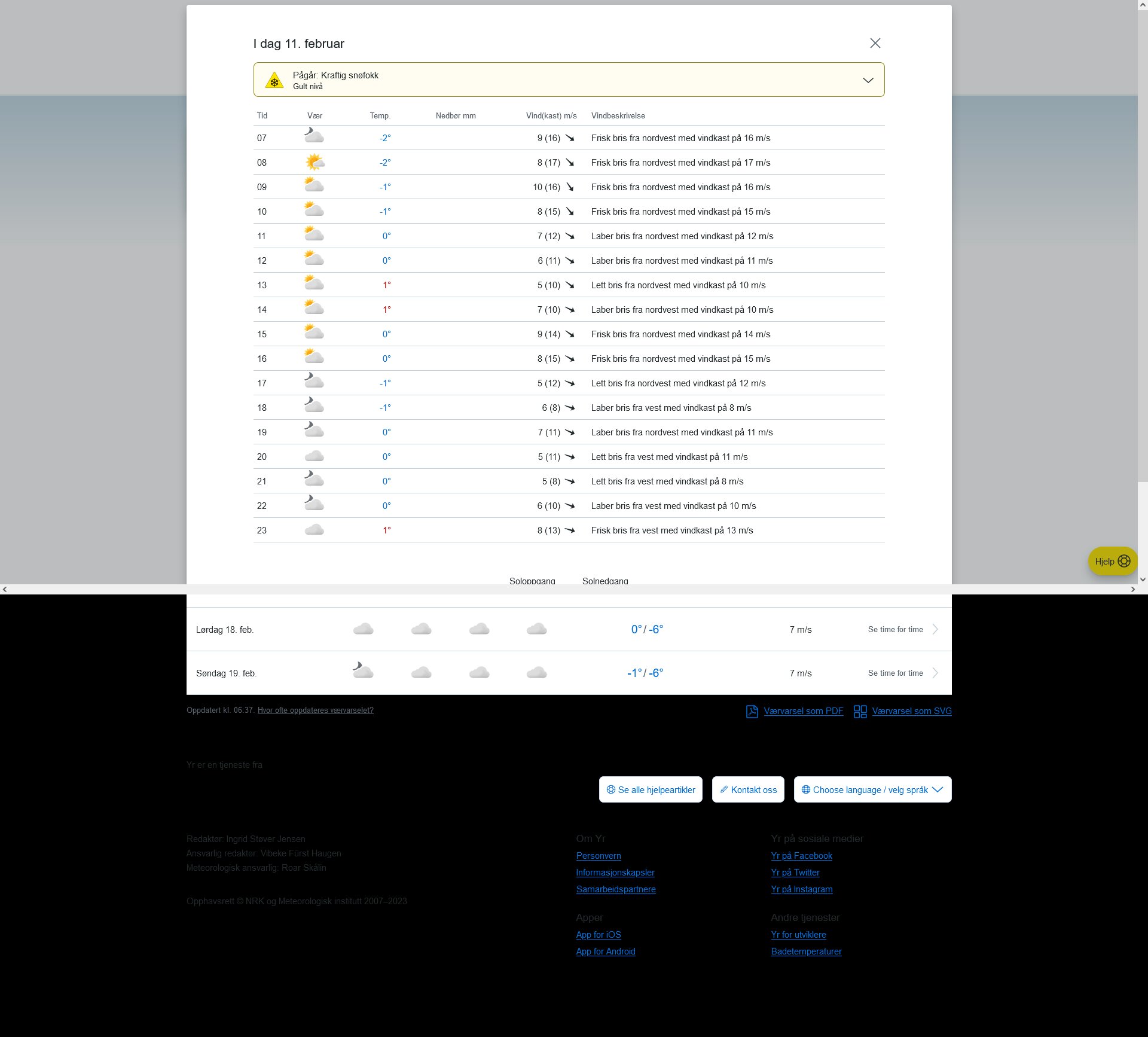Viewport: 1148px width, 1037px height.
Task: Open Hvor ofte oppdateres værvarselet link
Action: point(315,710)
